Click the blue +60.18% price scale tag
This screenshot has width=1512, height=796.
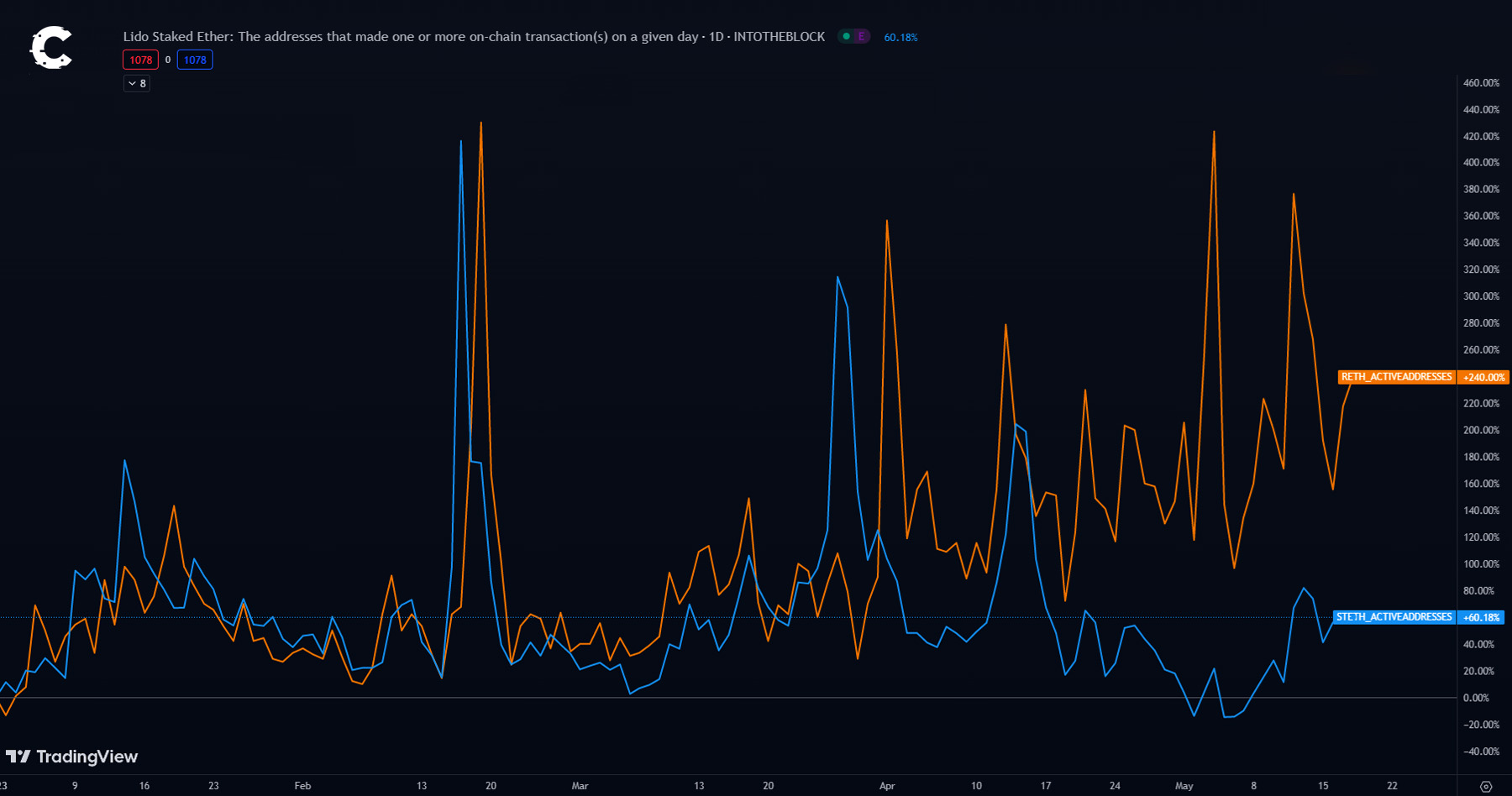point(1481,618)
